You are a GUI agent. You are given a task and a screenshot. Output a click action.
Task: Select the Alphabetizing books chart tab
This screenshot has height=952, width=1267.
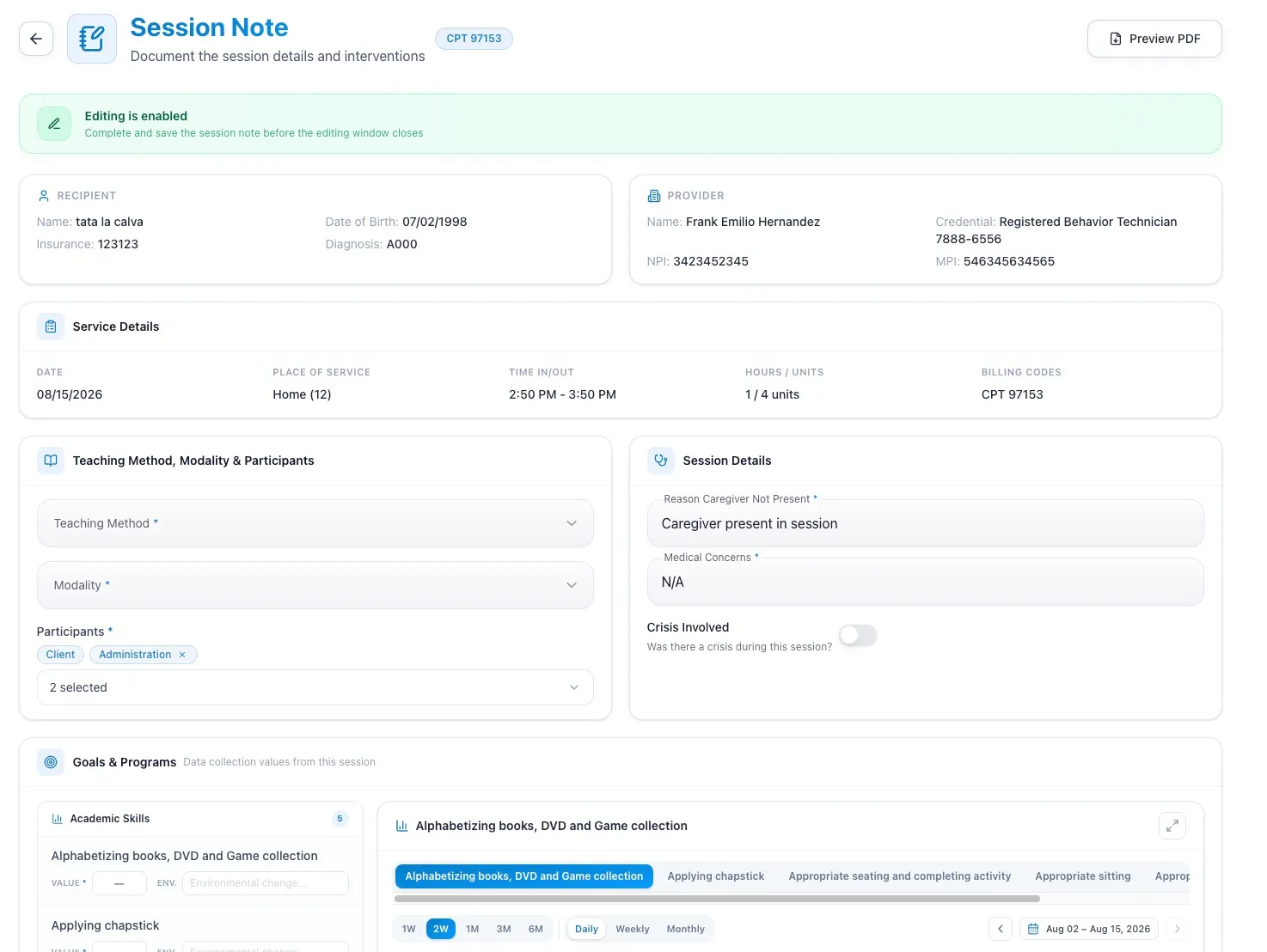(x=524, y=876)
